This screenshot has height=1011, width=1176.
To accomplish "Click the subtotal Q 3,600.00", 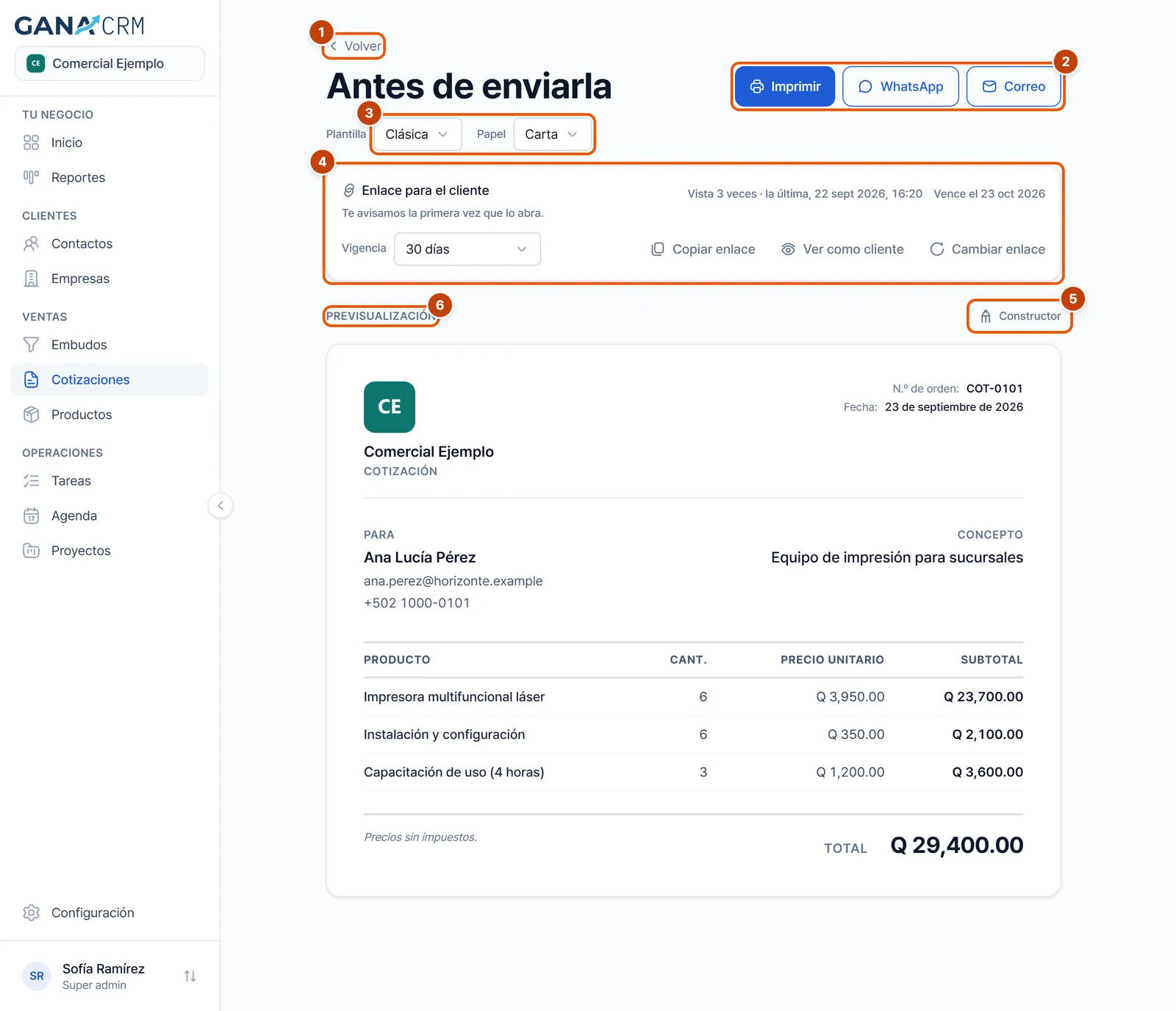I will tap(987, 772).
